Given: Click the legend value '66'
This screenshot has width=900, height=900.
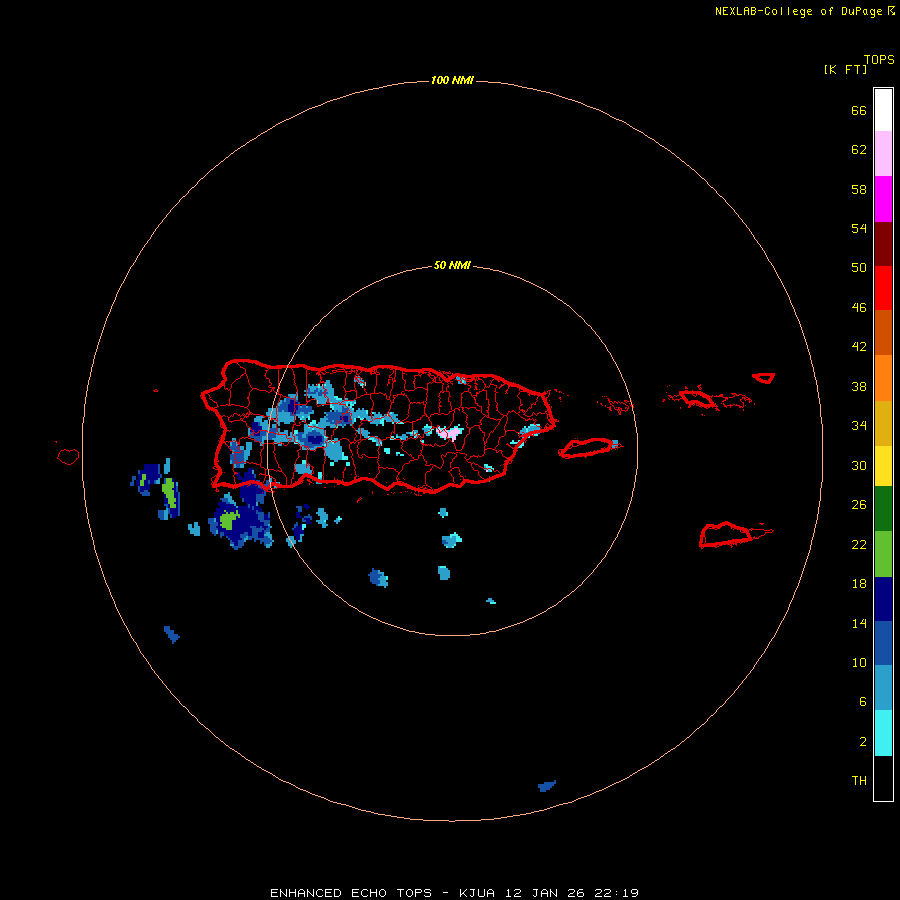Looking at the screenshot, I should pyautogui.click(x=859, y=110).
